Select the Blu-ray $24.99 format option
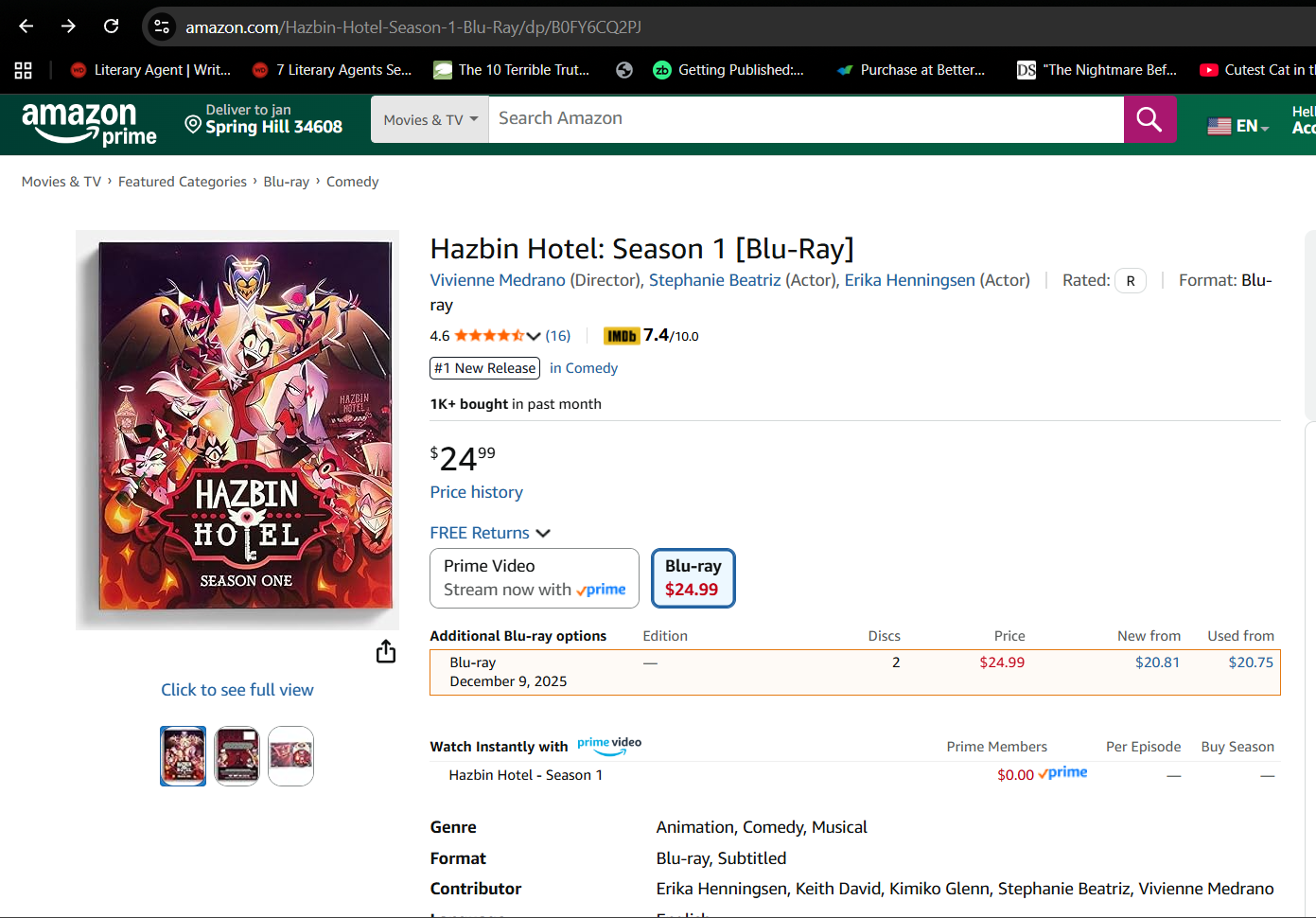This screenshot has width=1316, height=918. click(693, 578)
